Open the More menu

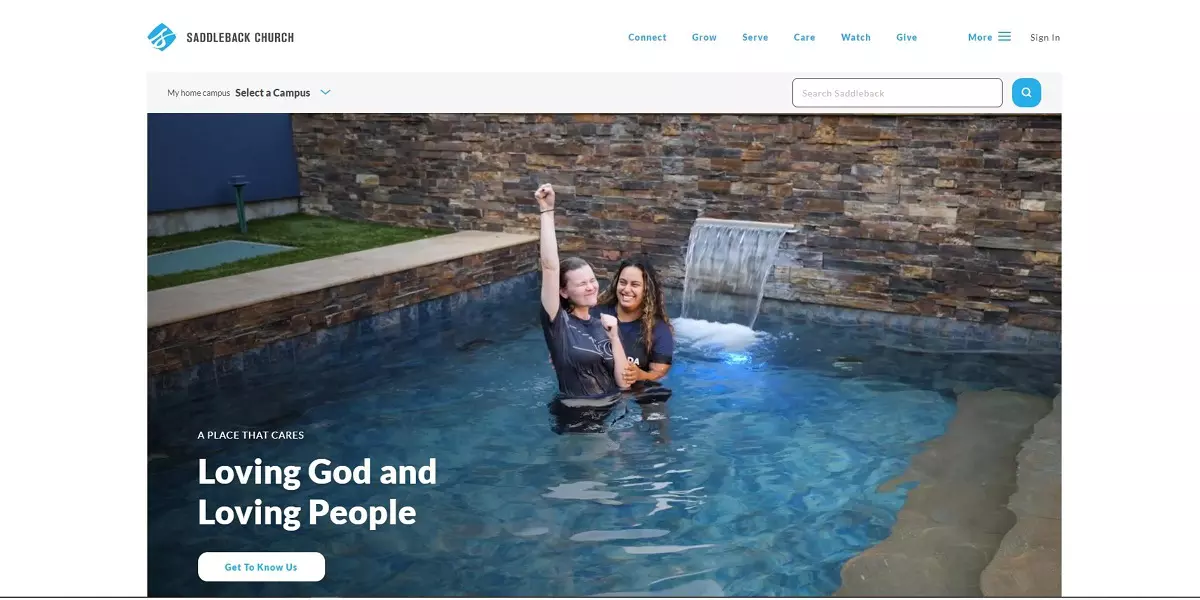980,37
